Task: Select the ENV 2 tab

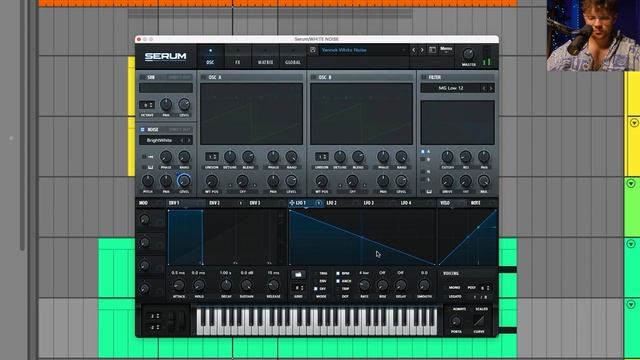Action: 215,203
